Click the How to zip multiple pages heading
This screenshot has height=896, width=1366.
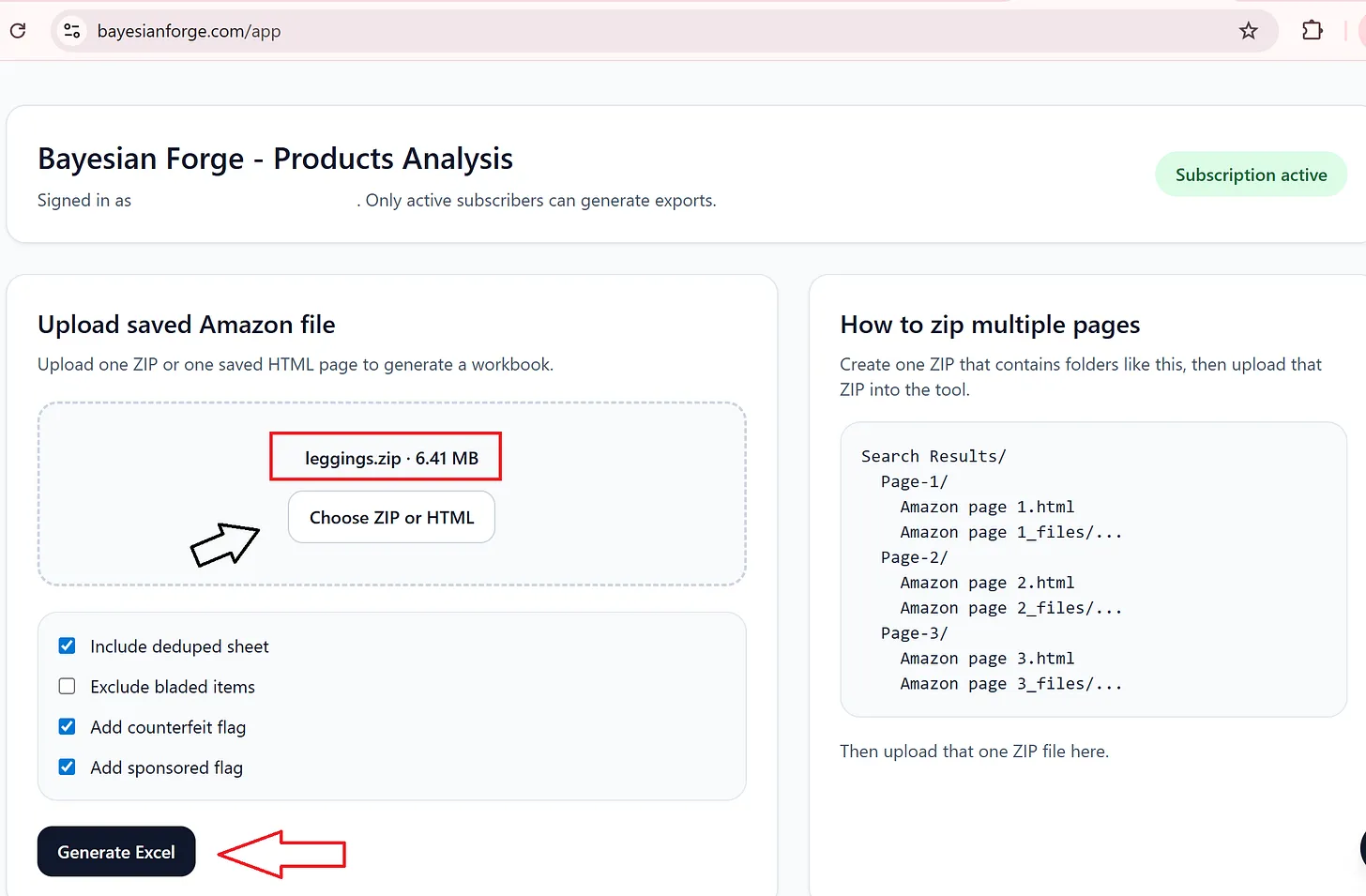990,325
